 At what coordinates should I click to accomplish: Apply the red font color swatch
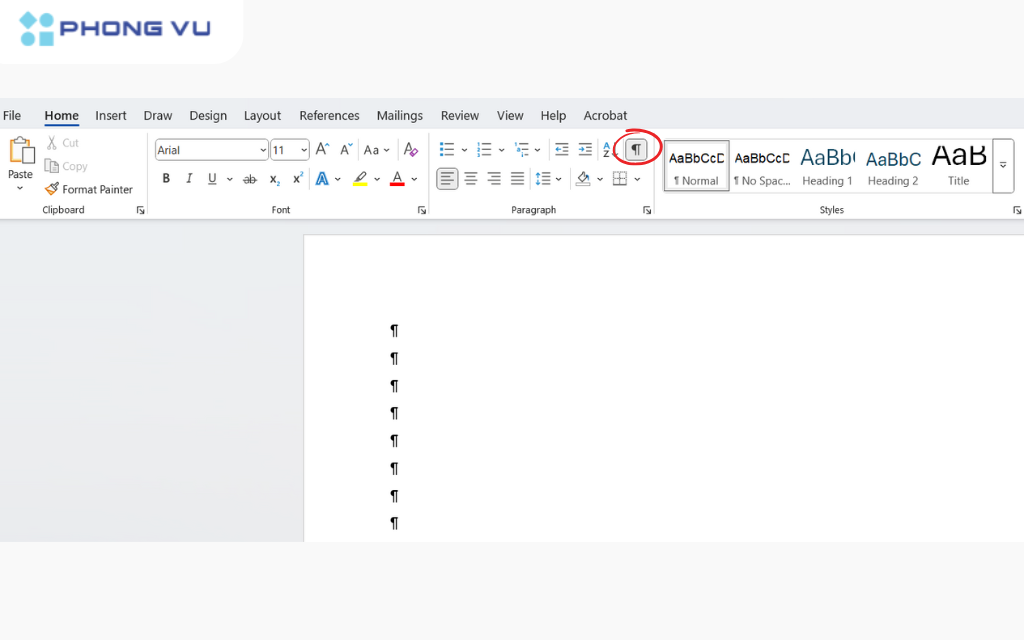(397, 179)
